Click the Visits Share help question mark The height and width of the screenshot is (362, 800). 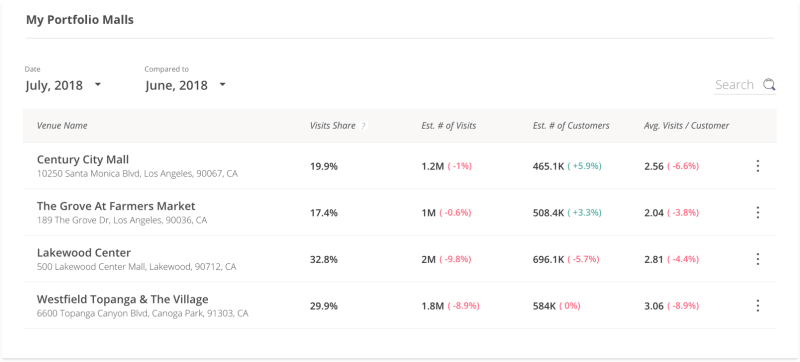click(363, 126)
